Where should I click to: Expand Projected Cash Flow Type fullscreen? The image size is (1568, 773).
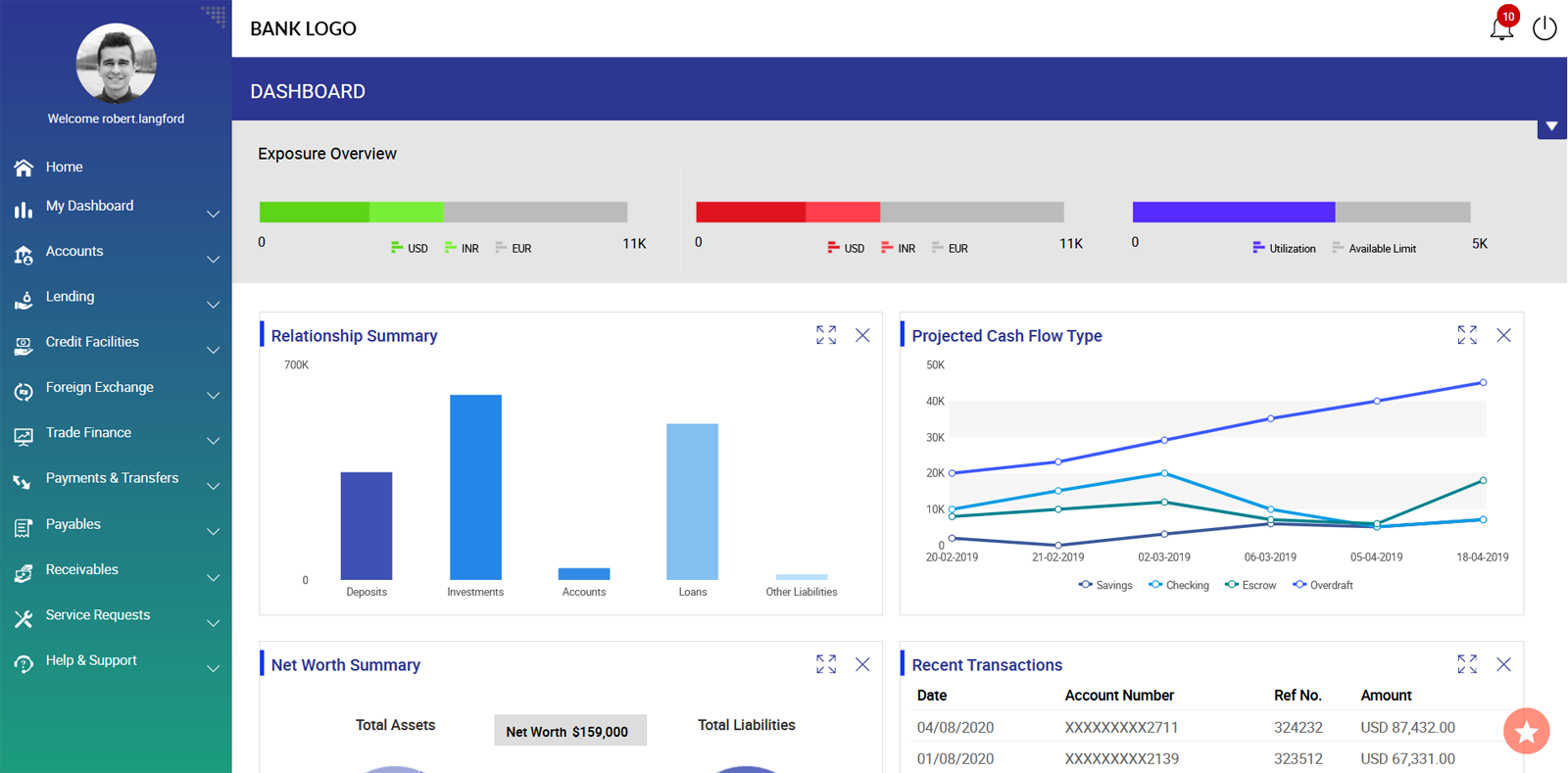coord(1467,335)
